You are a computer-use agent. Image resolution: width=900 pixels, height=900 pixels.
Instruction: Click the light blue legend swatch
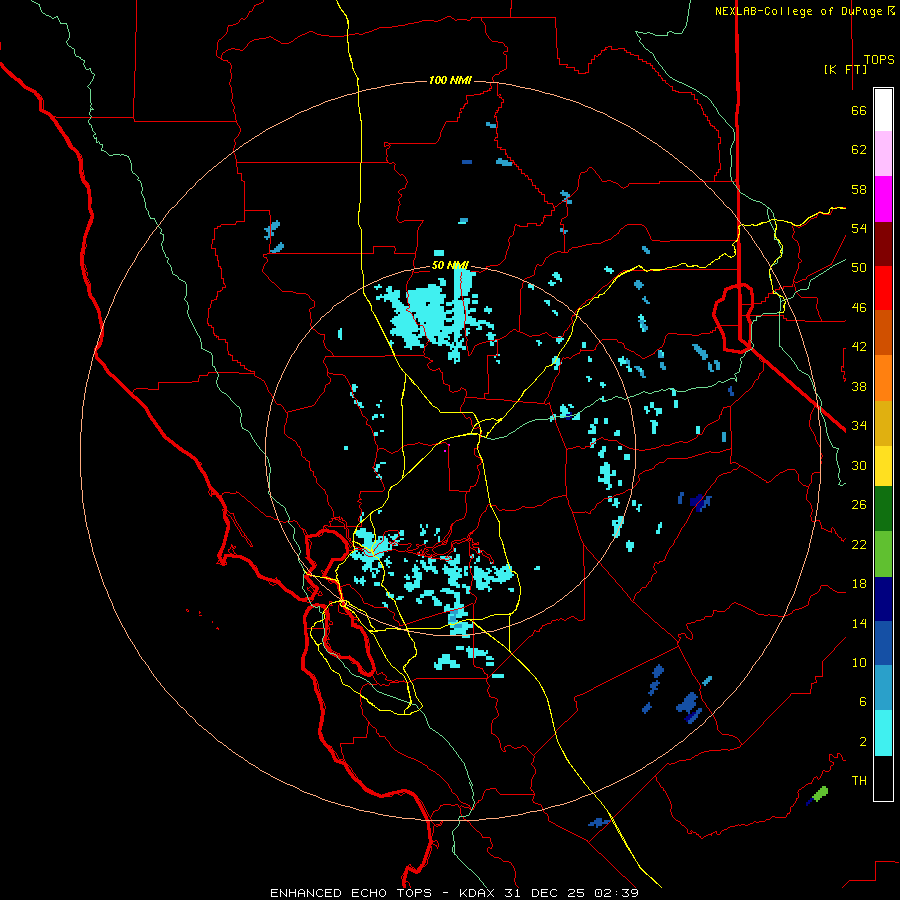pos(883,688)
